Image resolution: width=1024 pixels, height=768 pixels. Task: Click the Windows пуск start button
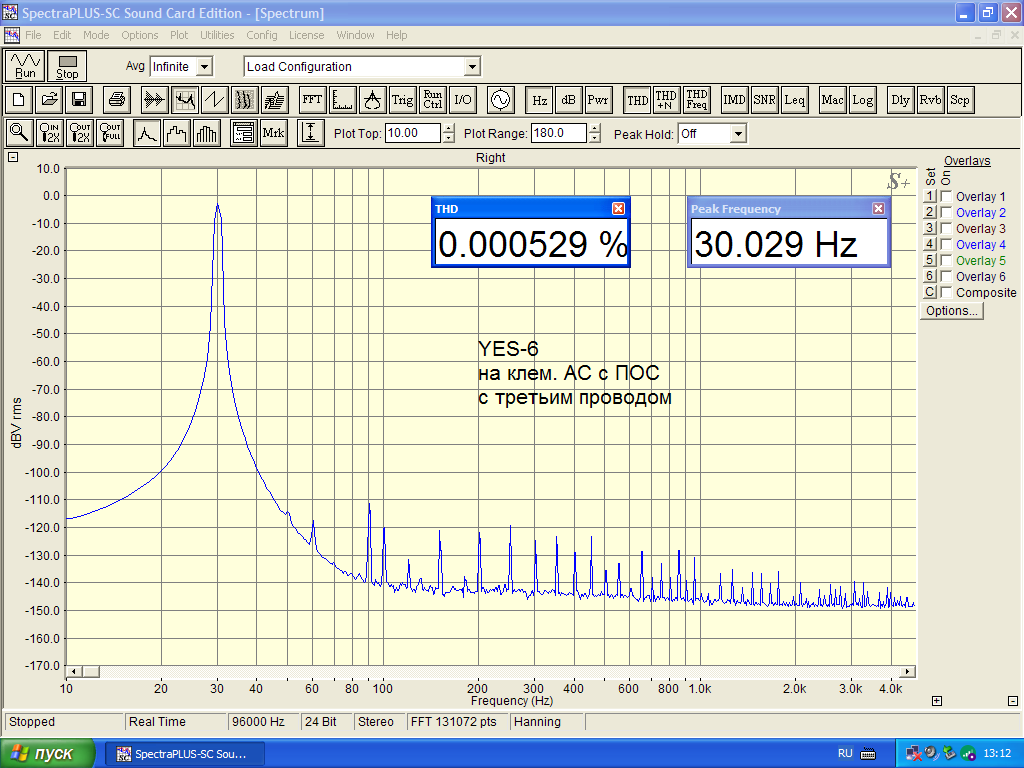[x=48, y=753]
